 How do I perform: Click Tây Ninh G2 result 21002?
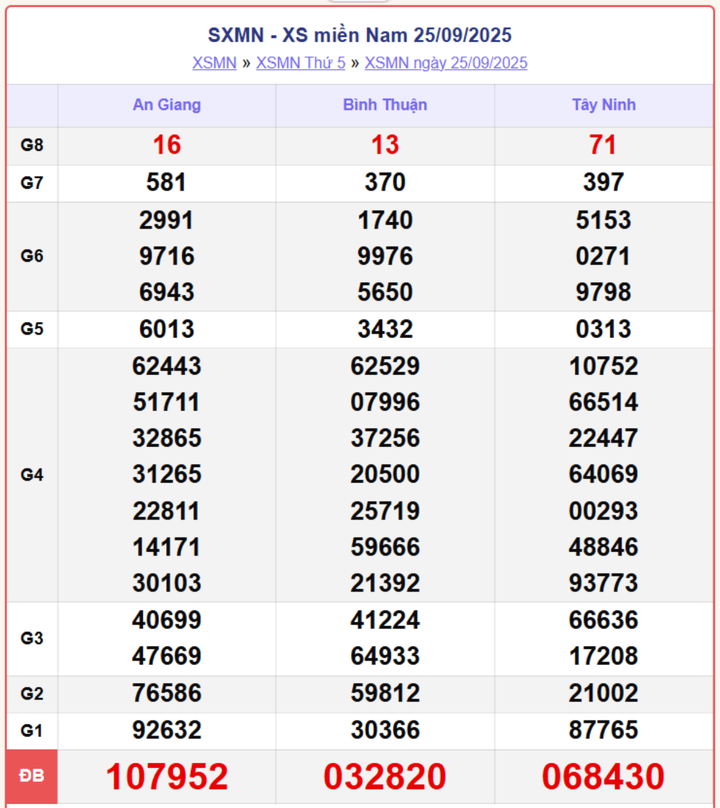click(x=603, y=693)
